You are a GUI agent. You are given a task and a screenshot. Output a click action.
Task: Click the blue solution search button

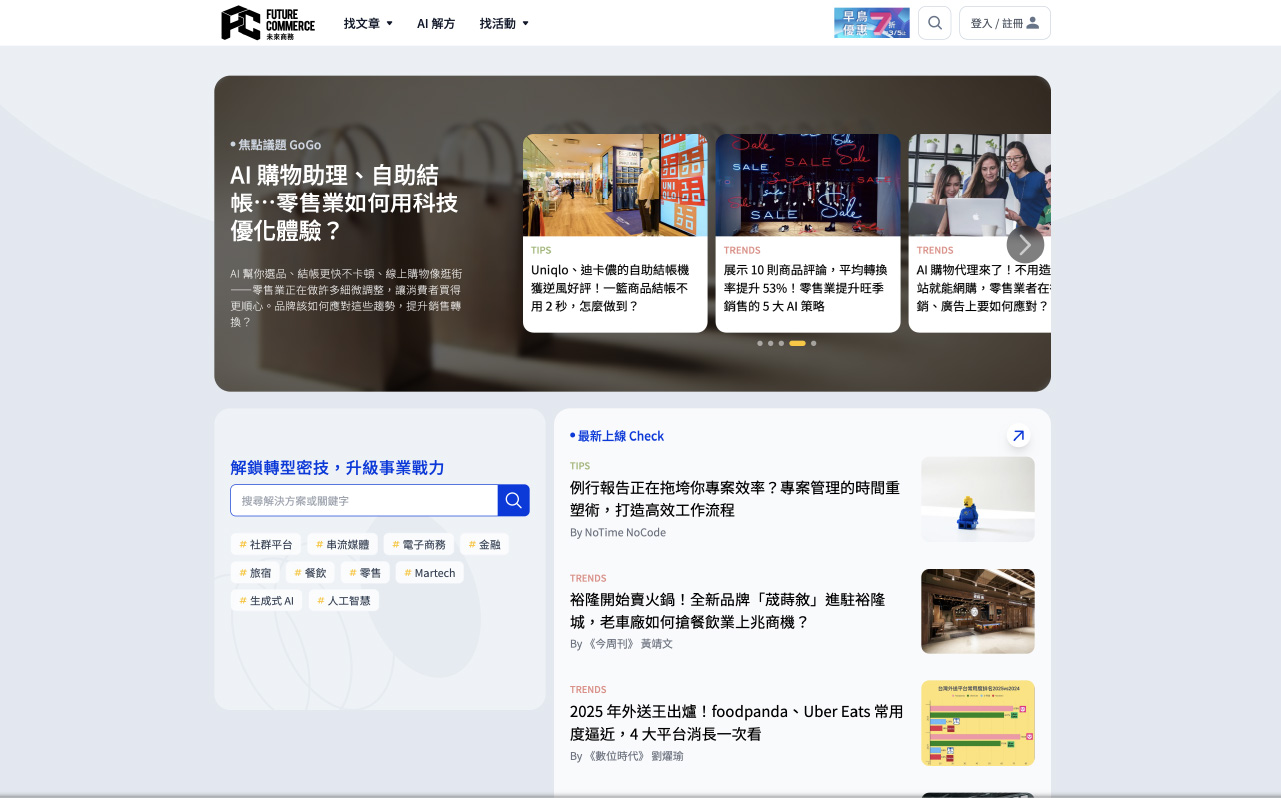tap(514, 500)
